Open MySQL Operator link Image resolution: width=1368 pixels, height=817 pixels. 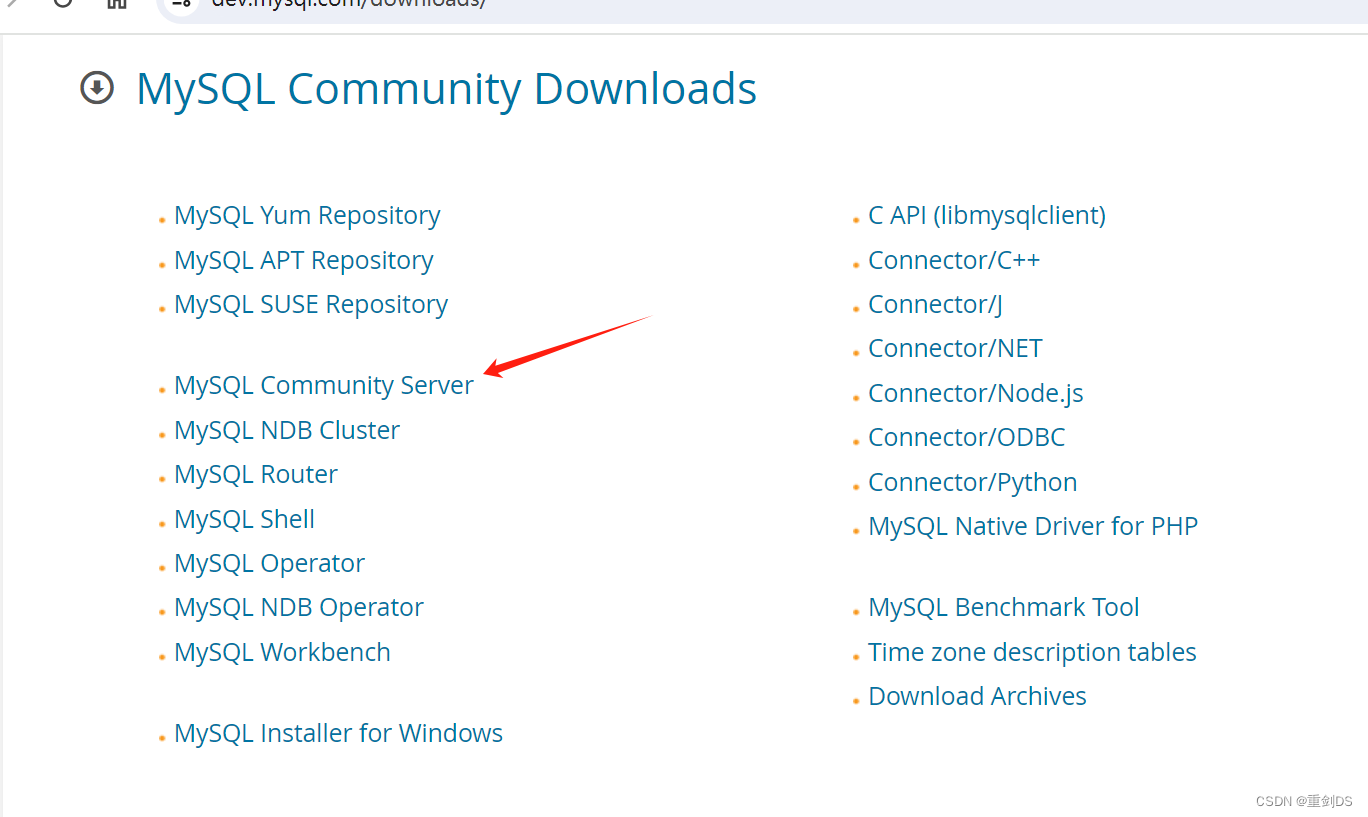tap(270, 563)
